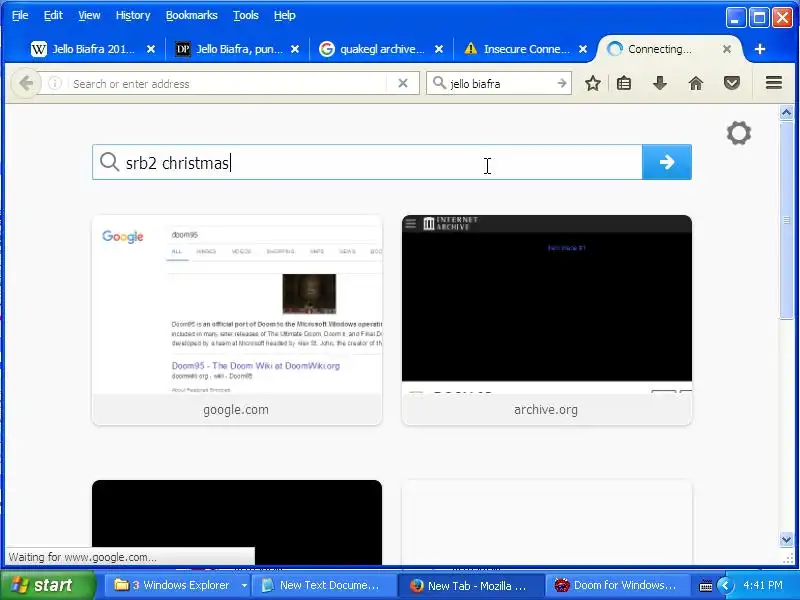Open the hamburger menu button
This screenshot has height=600, width=800.
773,83
